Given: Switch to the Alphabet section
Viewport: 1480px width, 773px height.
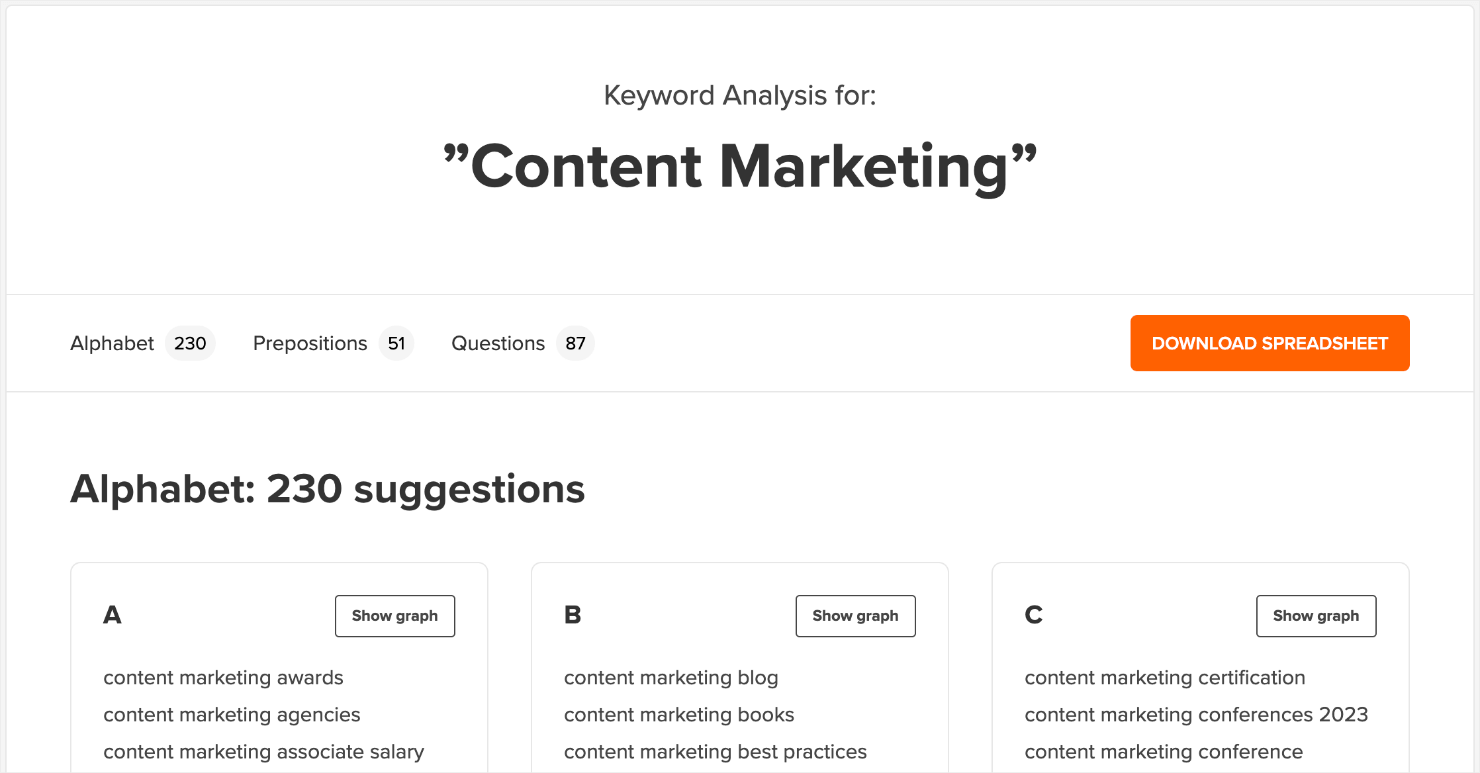Looking at the screenshot, I should tap(112, 343).
